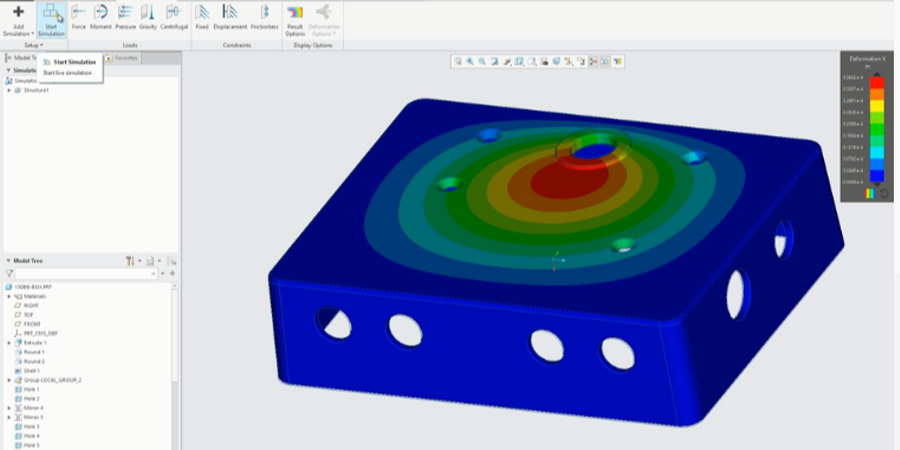This screenshot has height=450, width=900.
Task: Expand the Structure1 tree node
Action: (9, 90)
